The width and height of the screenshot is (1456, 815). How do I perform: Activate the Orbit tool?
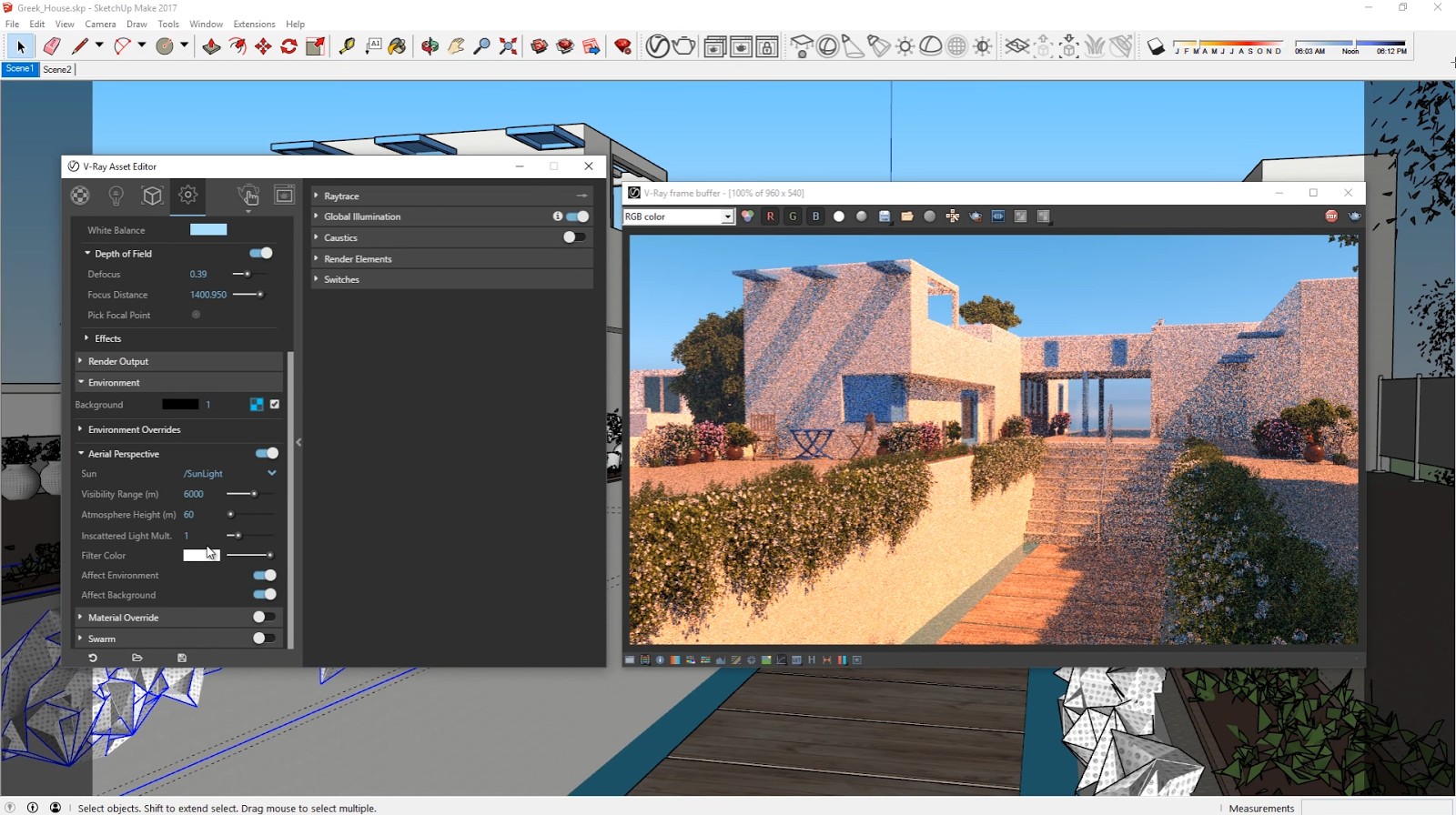(430, 46)
